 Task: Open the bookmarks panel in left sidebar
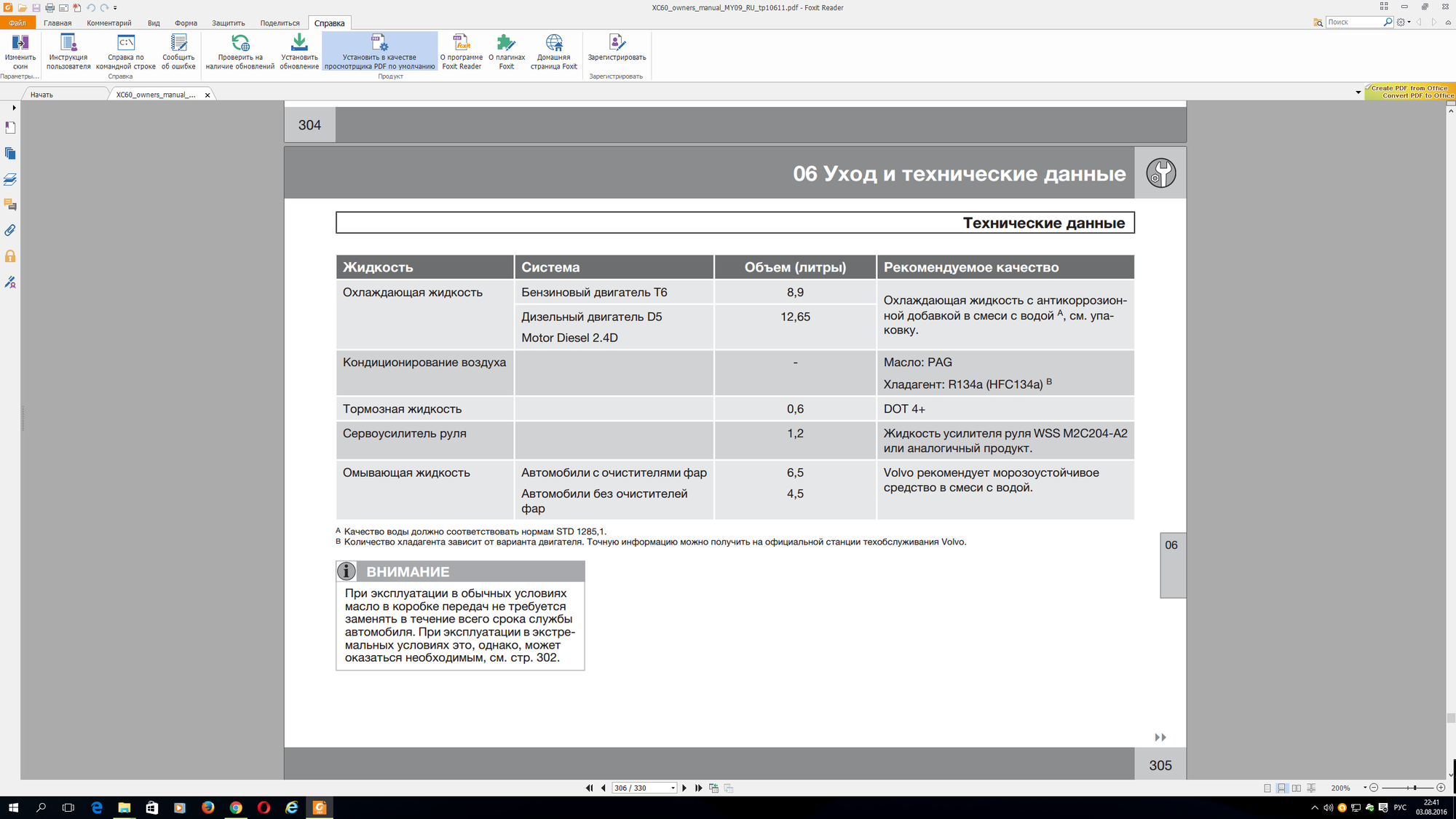10,128
